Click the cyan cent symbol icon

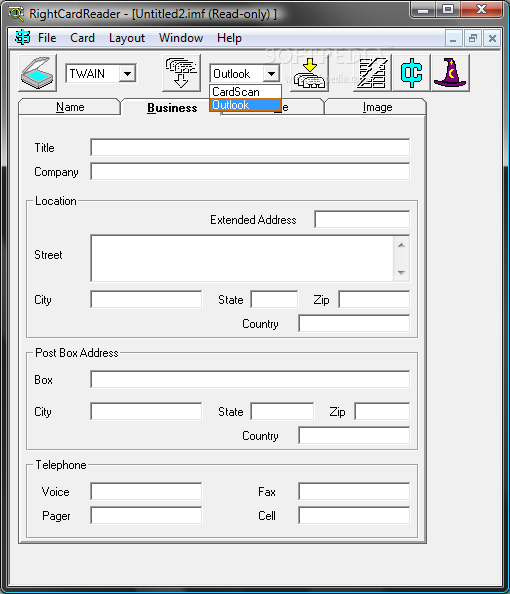click(x=411, y=73)
